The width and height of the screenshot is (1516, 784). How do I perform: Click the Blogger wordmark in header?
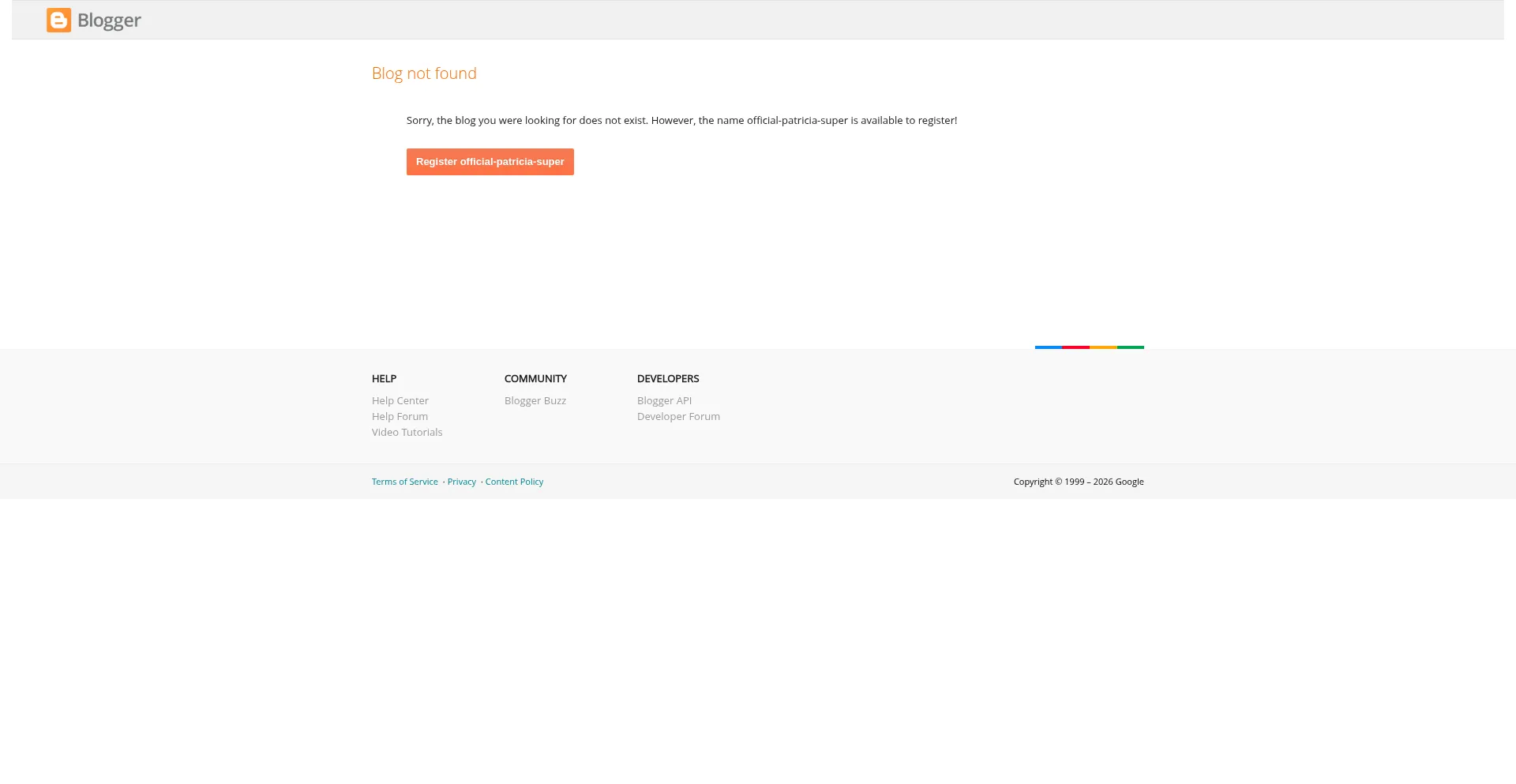pyautogui.click(x=109, y=21)
